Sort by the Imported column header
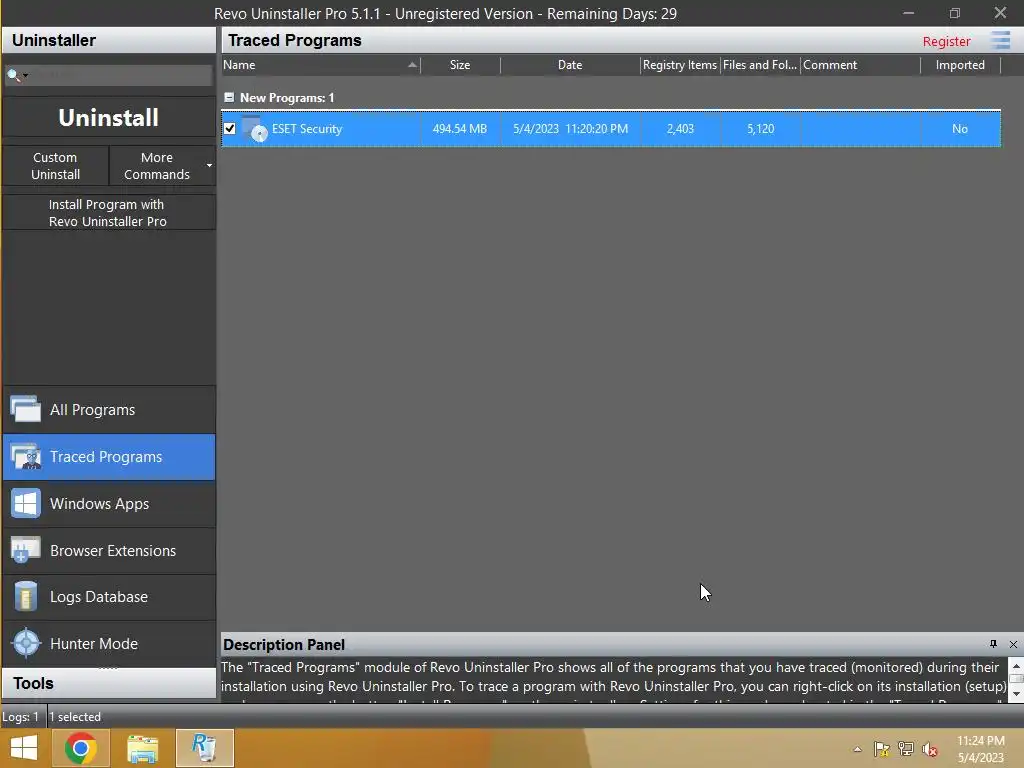The width and height of the screenshot is (1024, 768). [960, 65]
